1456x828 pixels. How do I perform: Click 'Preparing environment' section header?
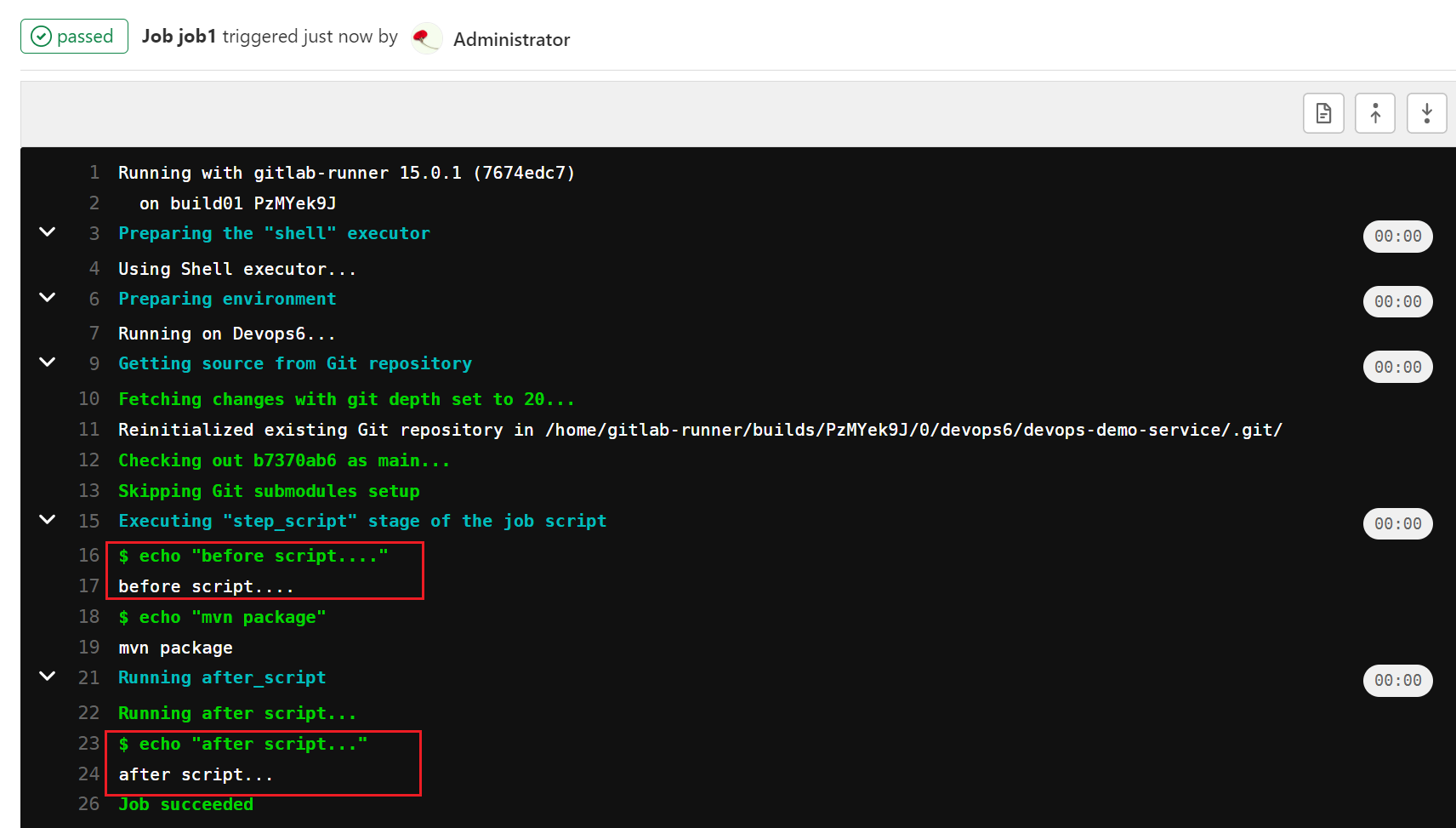pyautogui.click(x=227, y=299)
